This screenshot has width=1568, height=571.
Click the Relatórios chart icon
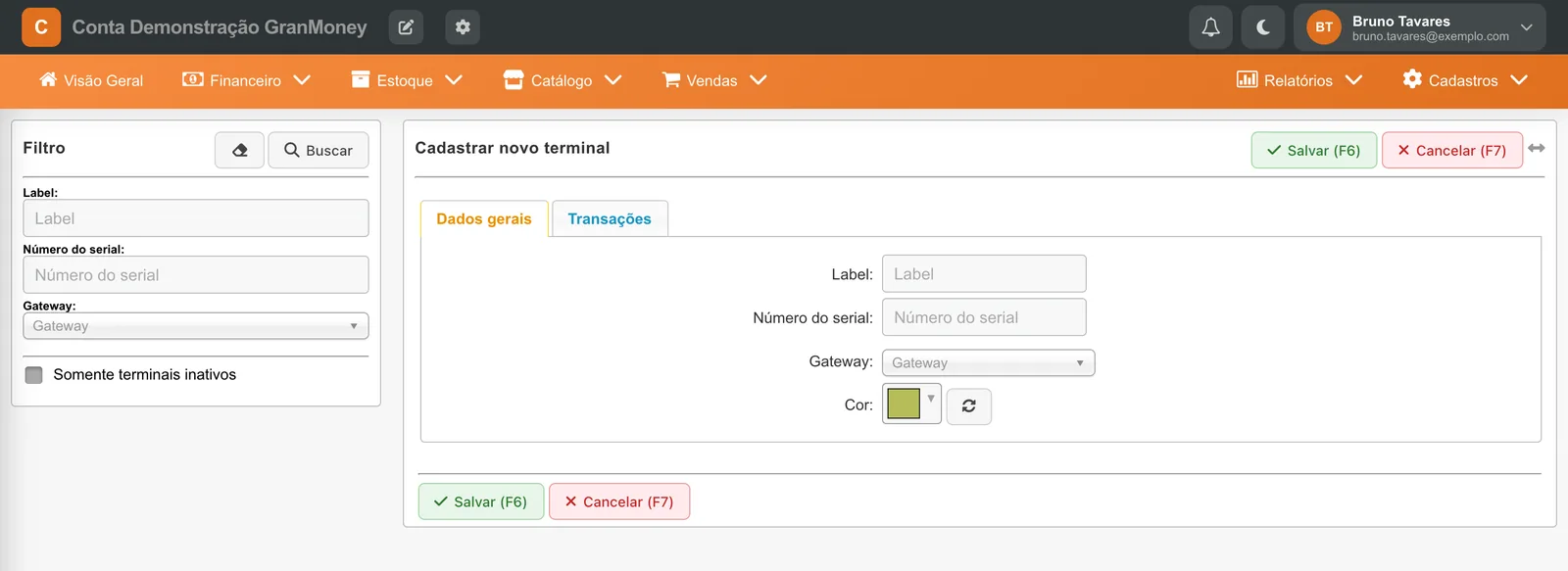(x=1247, y=79)
